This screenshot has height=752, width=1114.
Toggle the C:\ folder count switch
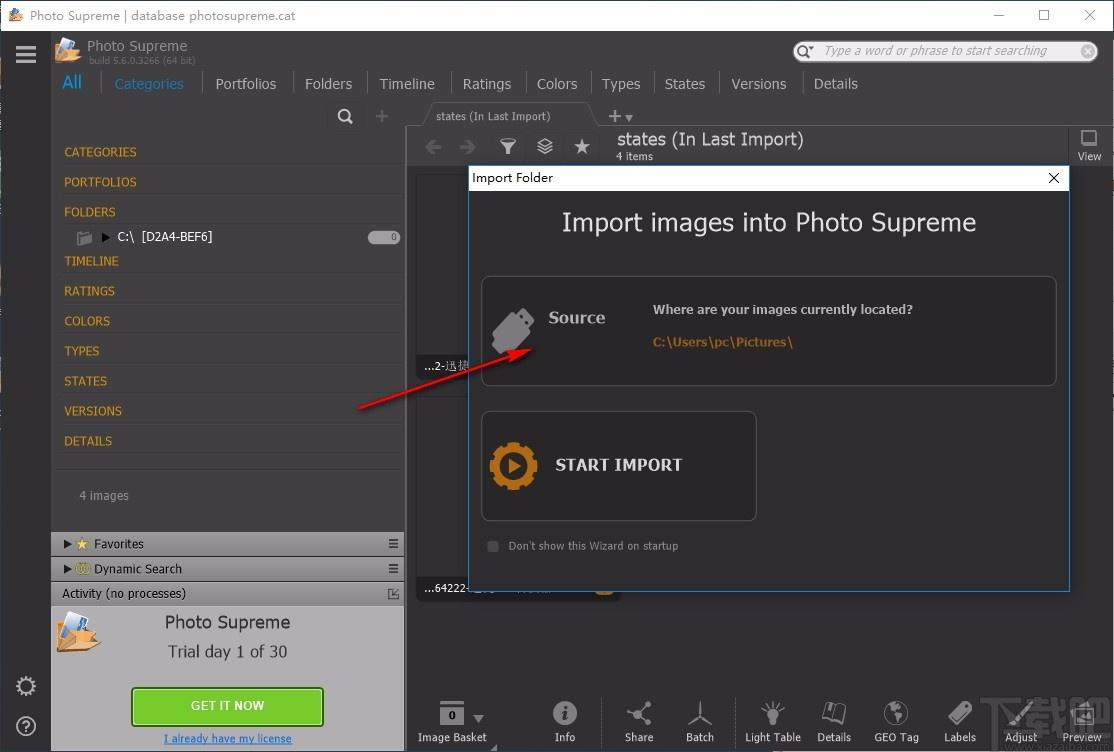point(384,237)
